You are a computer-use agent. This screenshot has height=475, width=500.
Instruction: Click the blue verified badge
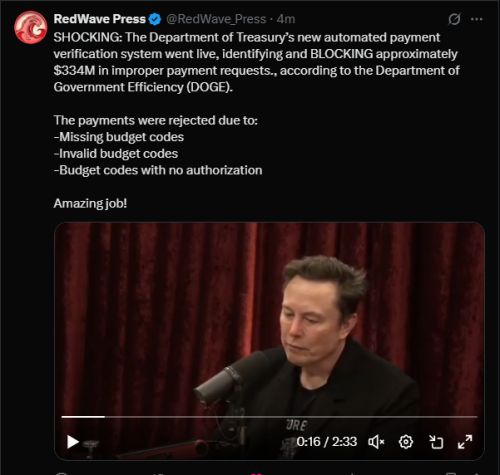pyautogui.click(x=155, y=19)
